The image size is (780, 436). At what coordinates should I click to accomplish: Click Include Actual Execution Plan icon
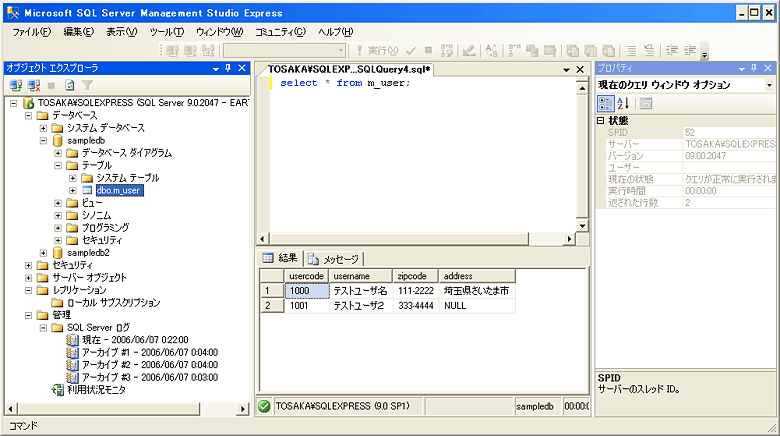click(514, 50)
